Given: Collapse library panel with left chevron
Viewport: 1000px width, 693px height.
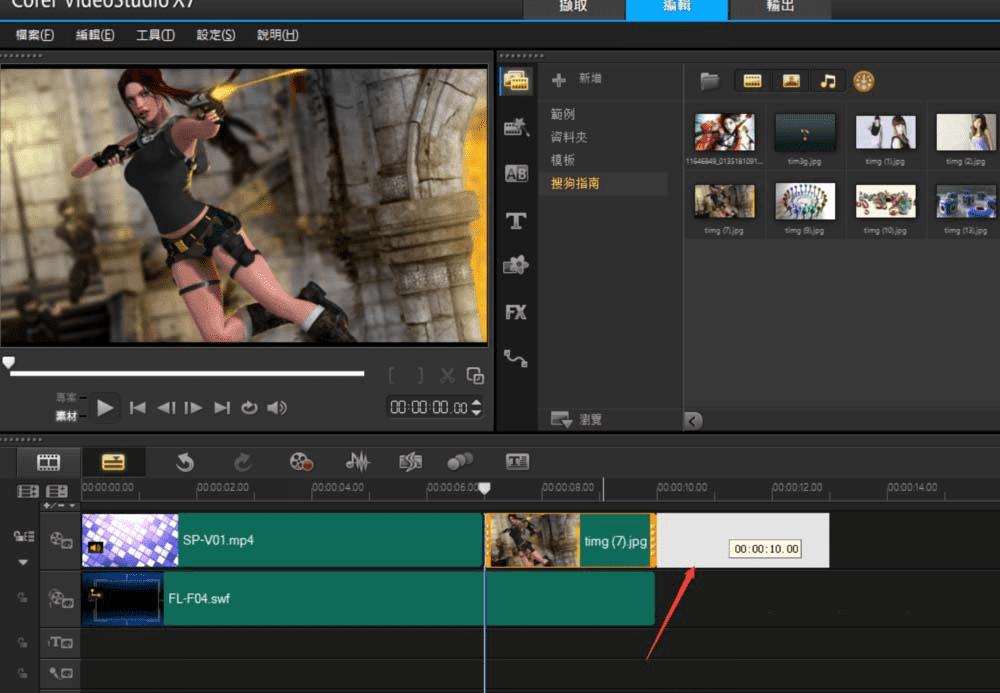Looking at the screenshot, I should coord(693,420).
